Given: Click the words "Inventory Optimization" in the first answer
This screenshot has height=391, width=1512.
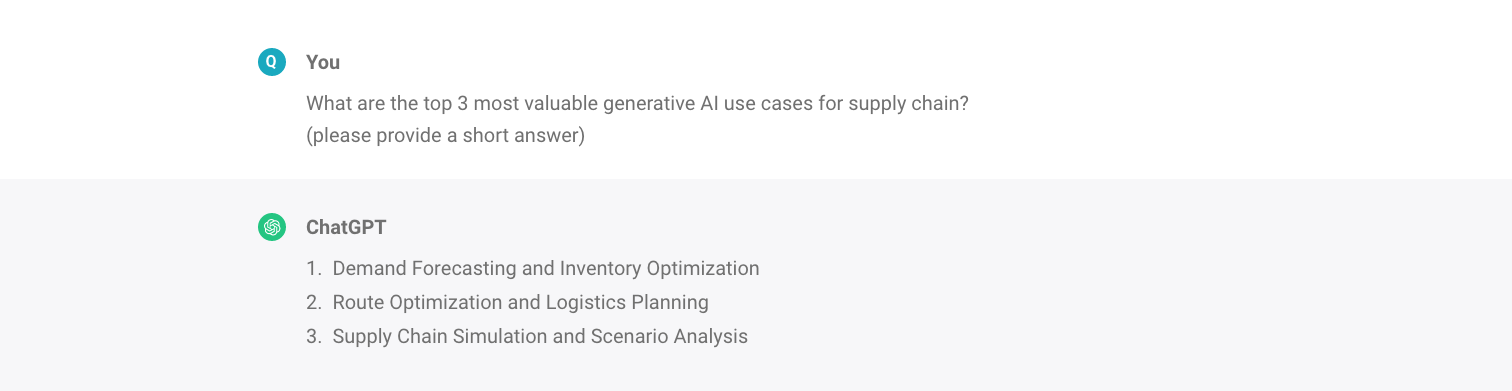Looking at the screenshot, I should [659, 268].
